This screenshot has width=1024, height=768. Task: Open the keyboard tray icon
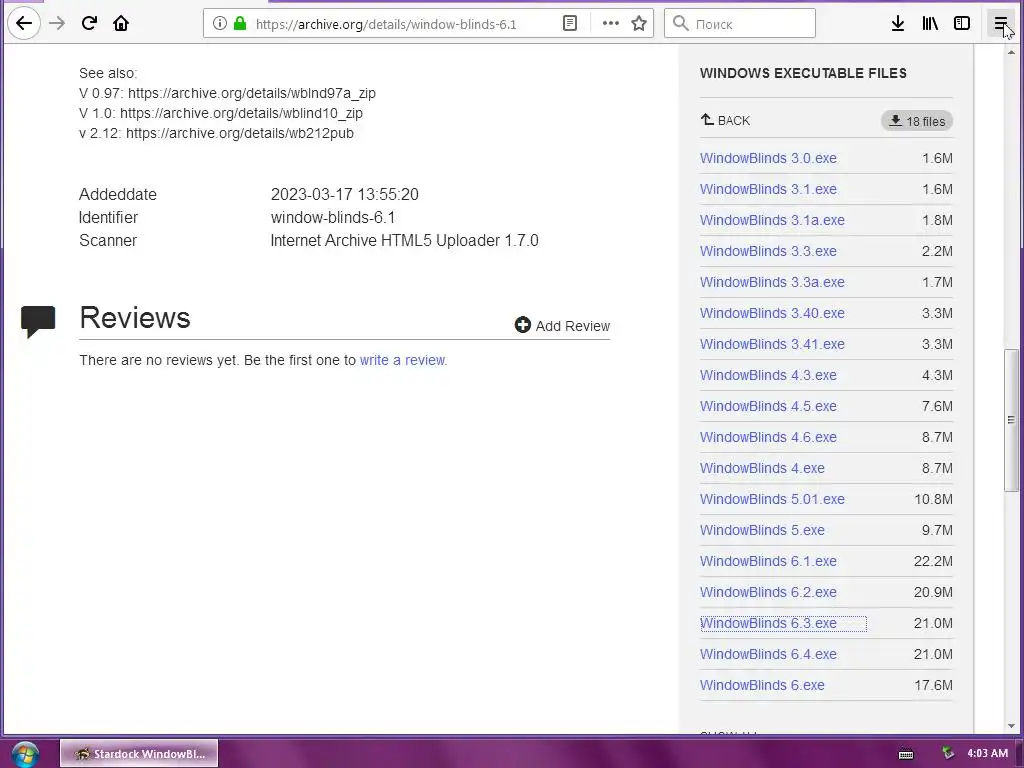coord(906,754)
